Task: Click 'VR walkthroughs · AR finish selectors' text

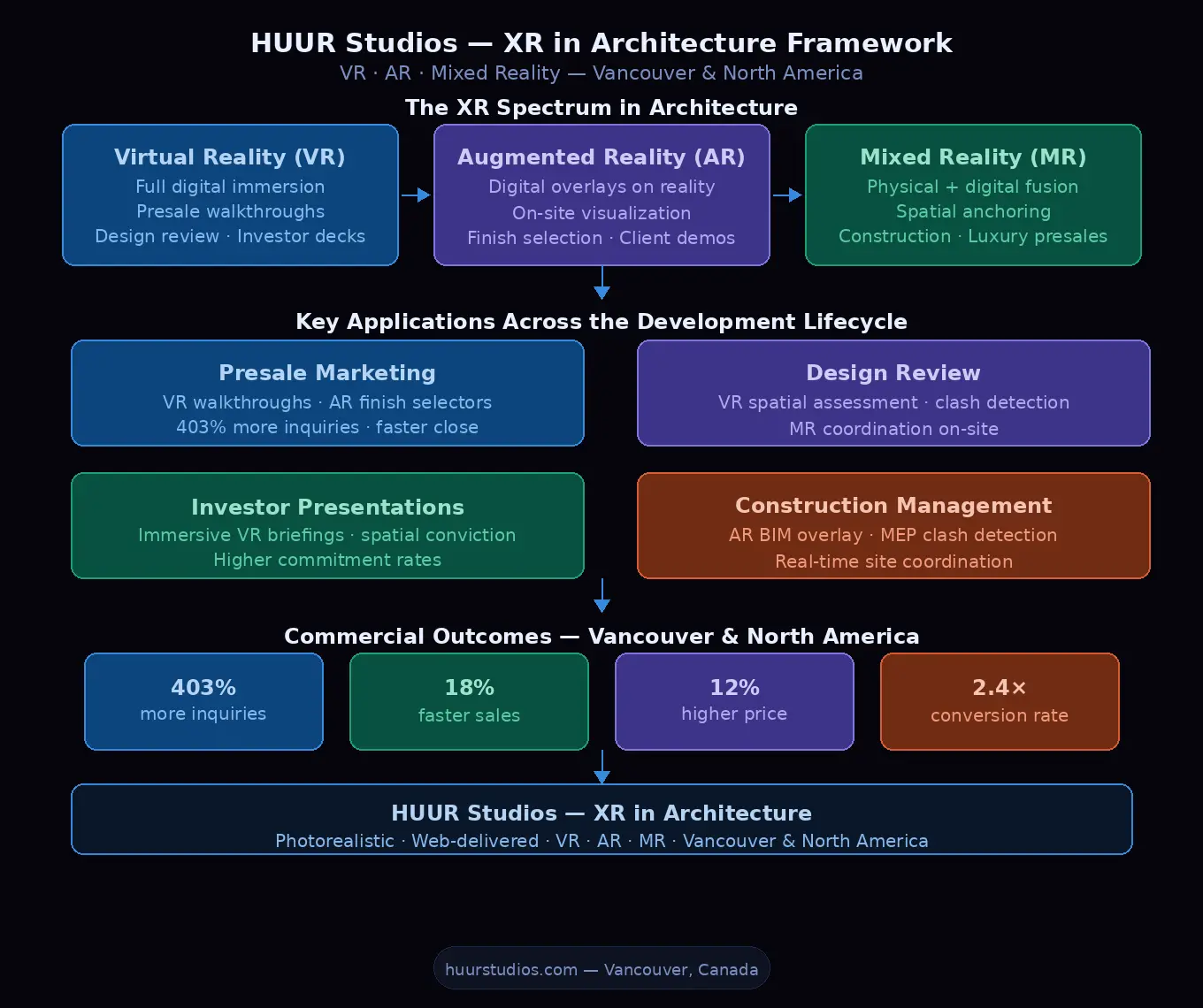Action: click(327, 402)
